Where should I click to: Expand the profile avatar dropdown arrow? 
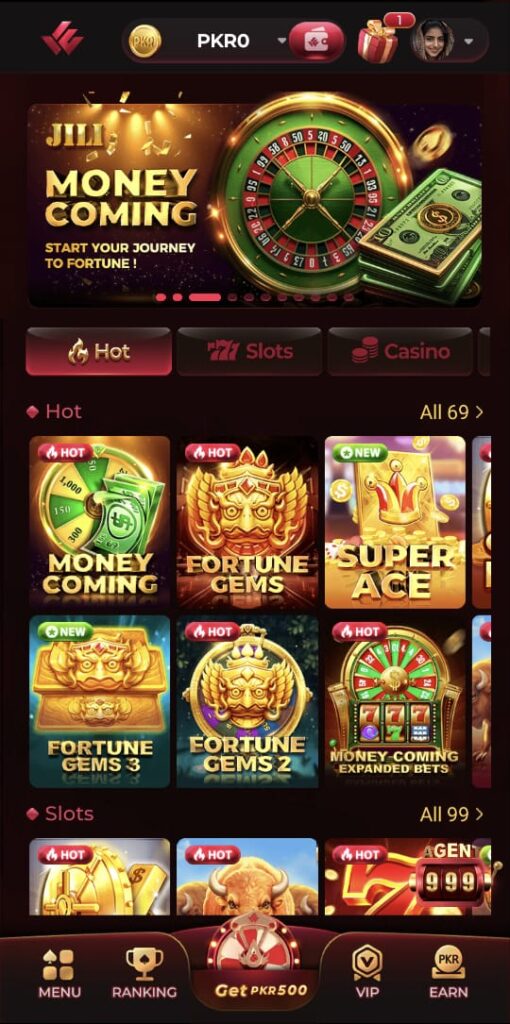click(x=469, y=41)
